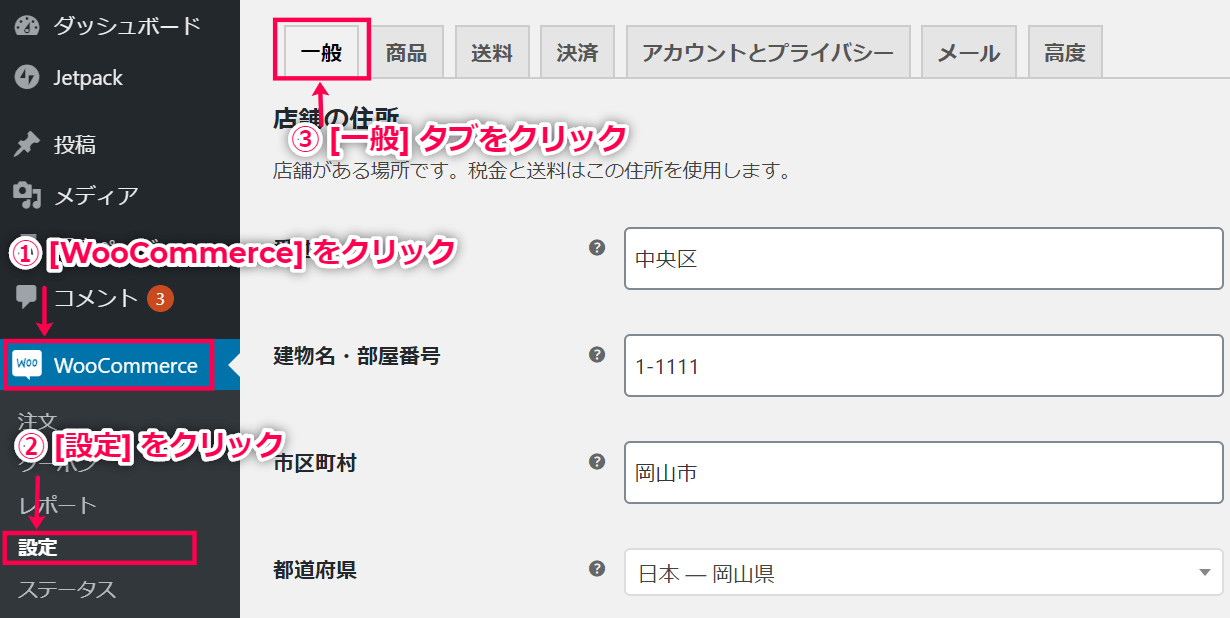Click the media icon next to メディア

(27, 196)
